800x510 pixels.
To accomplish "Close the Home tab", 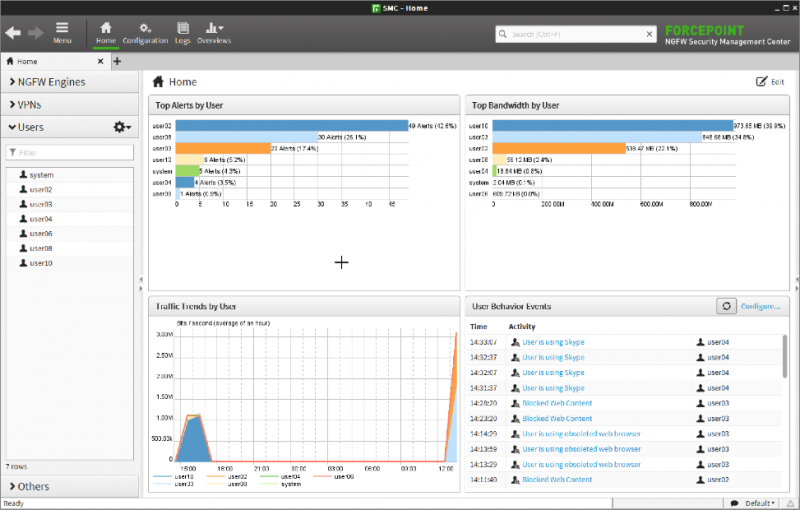I will point(101,61).
